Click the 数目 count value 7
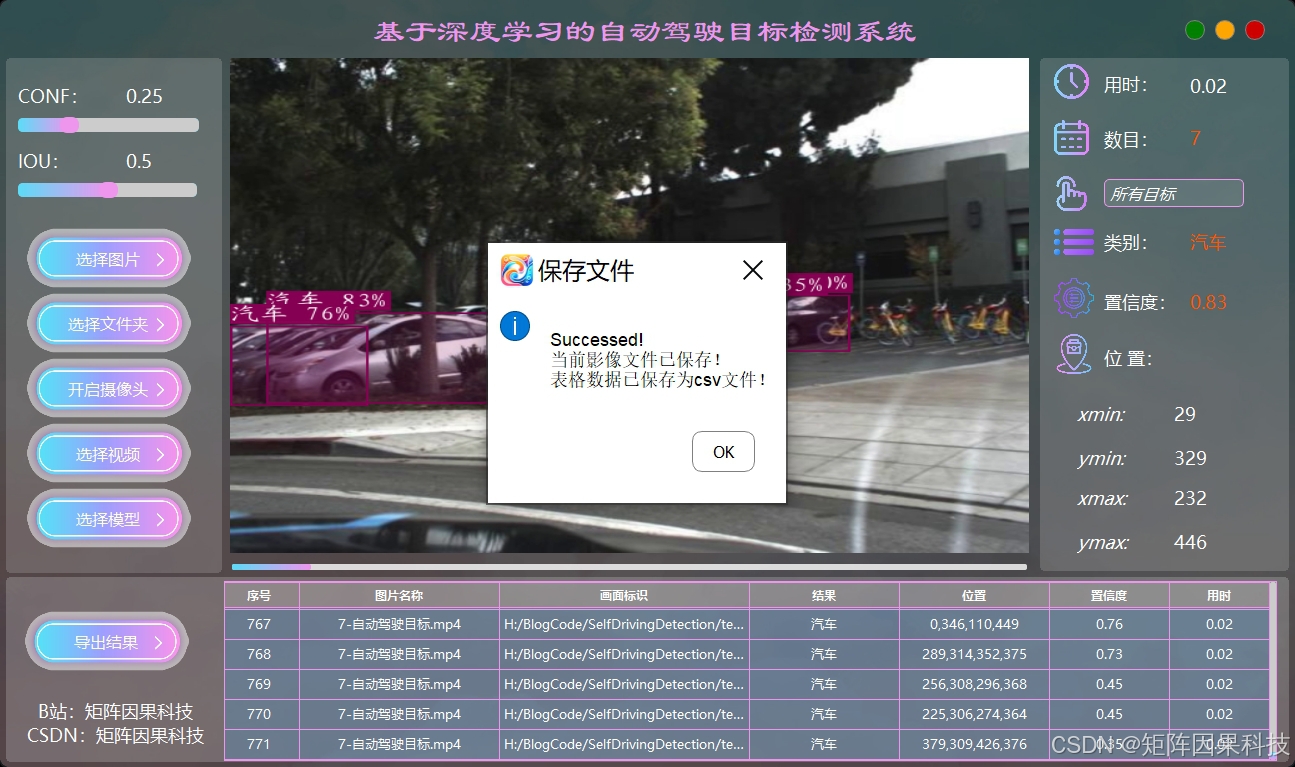The height and width of the screenshot is (767, 1295). (x=1195, y=138)
